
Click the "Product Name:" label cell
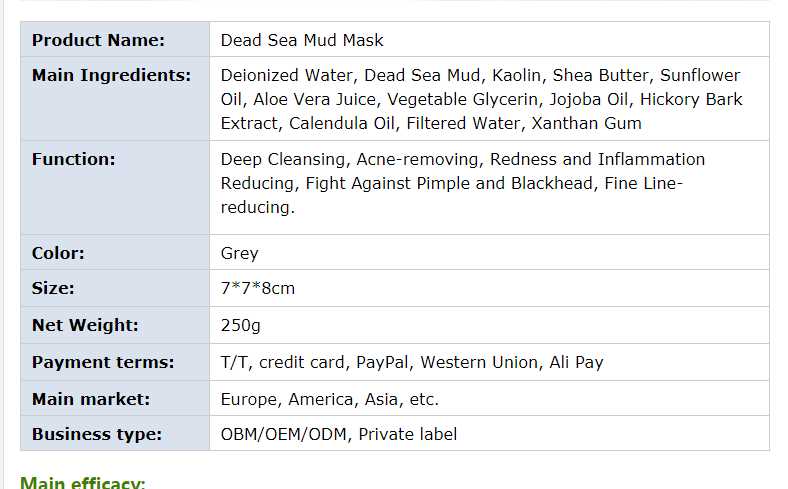[x=98, y=40]
